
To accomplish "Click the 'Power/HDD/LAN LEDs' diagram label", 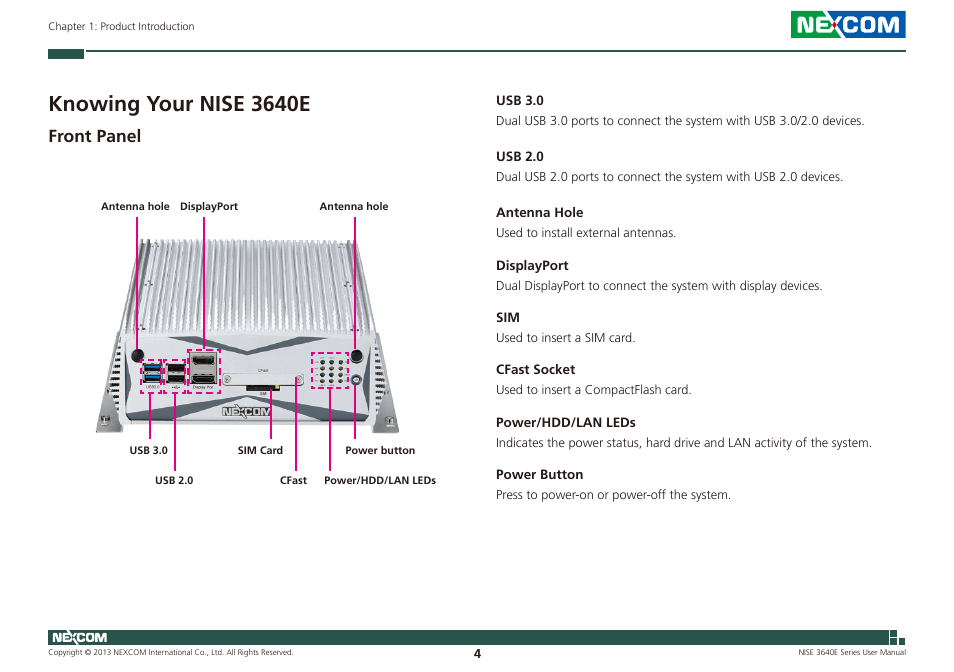I will 380,480.
